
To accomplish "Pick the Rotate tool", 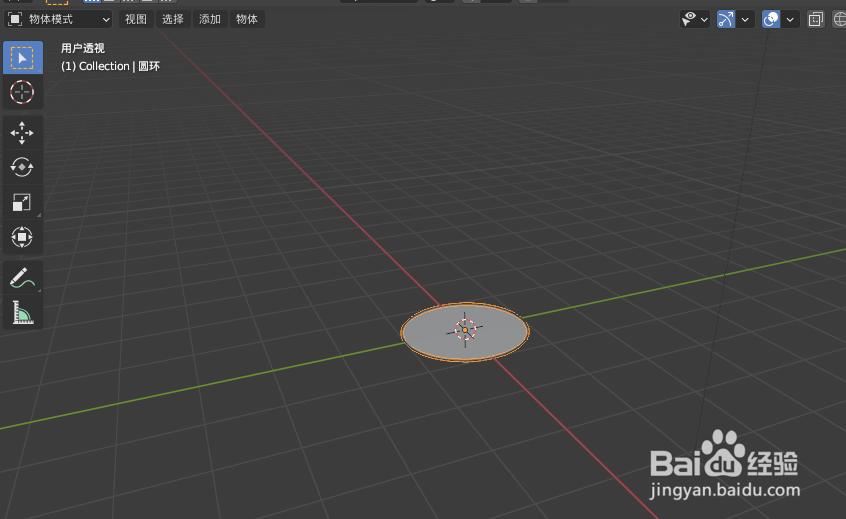I will click(x=22, y=167).
